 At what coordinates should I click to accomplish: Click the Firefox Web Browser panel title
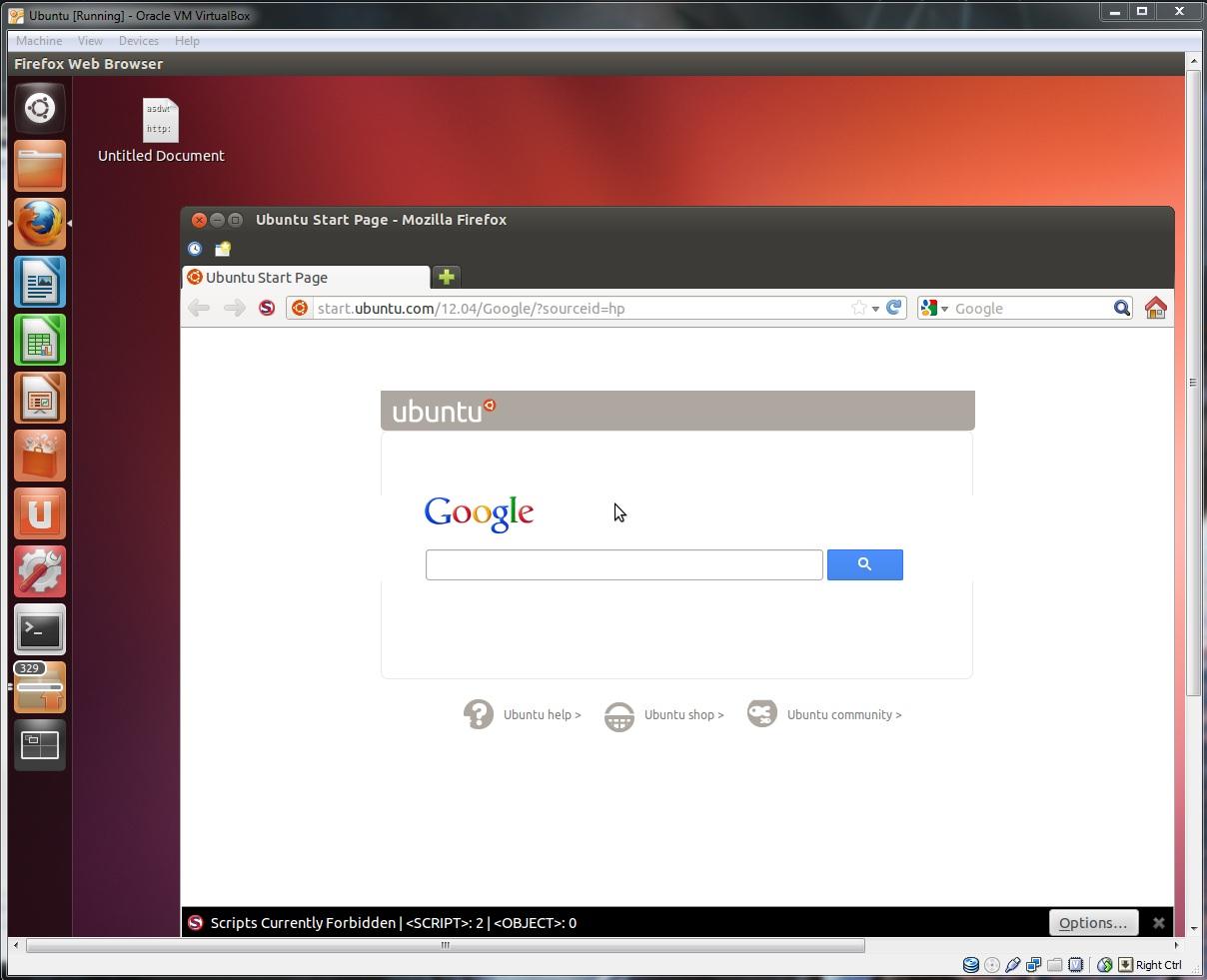click(x=89, y=64)
